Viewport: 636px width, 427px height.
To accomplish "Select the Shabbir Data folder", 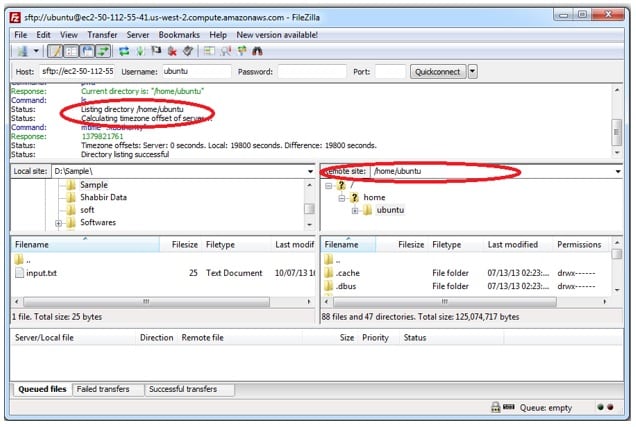I will click(103, 197).
